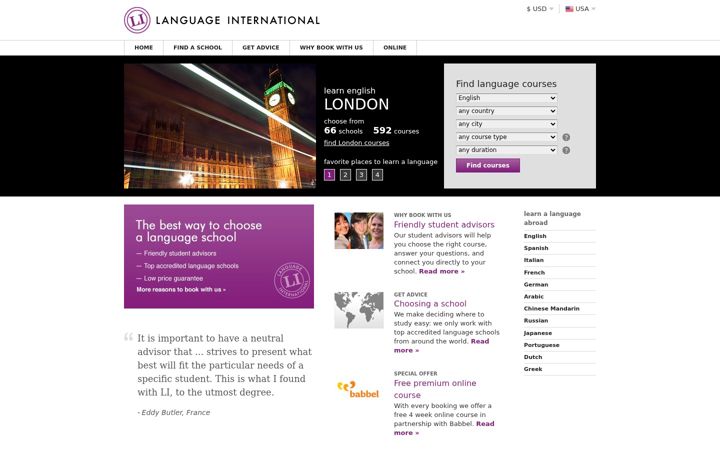Image resolution: width=720 pixels, height=450 pixels.
Task: Click the student advisors photo
Action: 359,231
